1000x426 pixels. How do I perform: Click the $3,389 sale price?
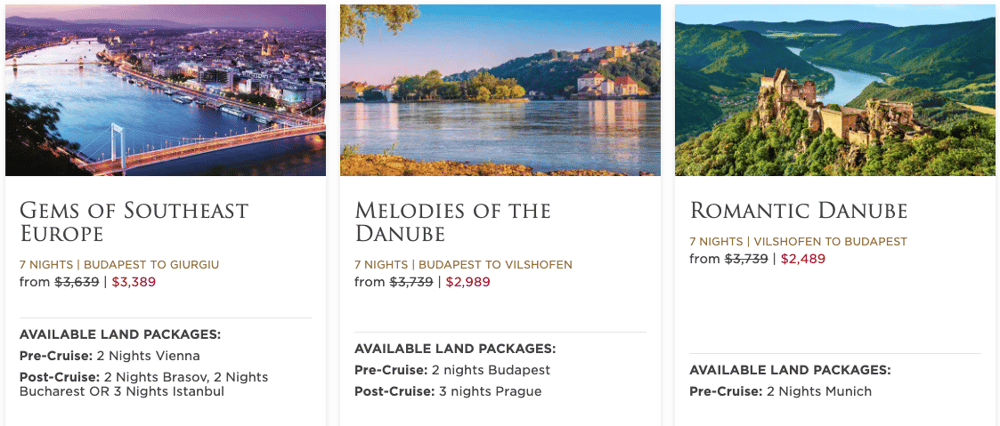[133, 282]
